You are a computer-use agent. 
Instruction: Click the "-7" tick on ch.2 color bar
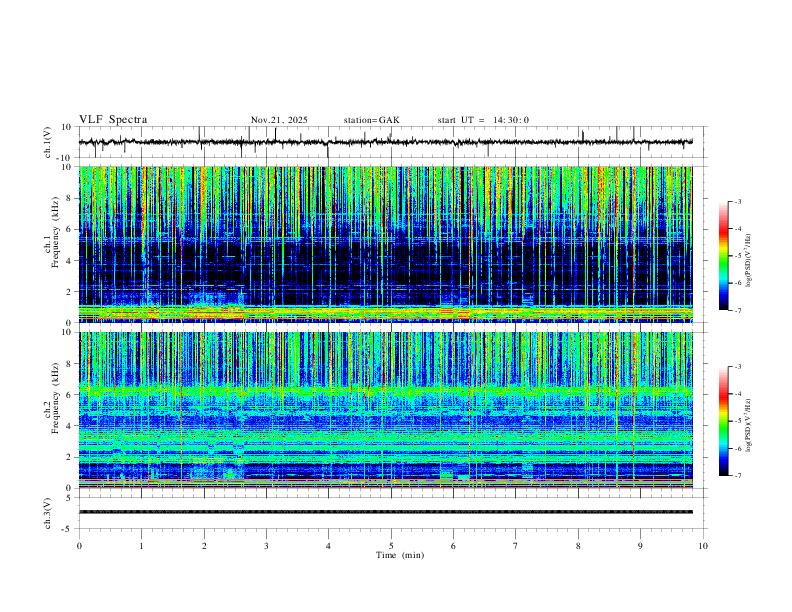pos(737,475)
